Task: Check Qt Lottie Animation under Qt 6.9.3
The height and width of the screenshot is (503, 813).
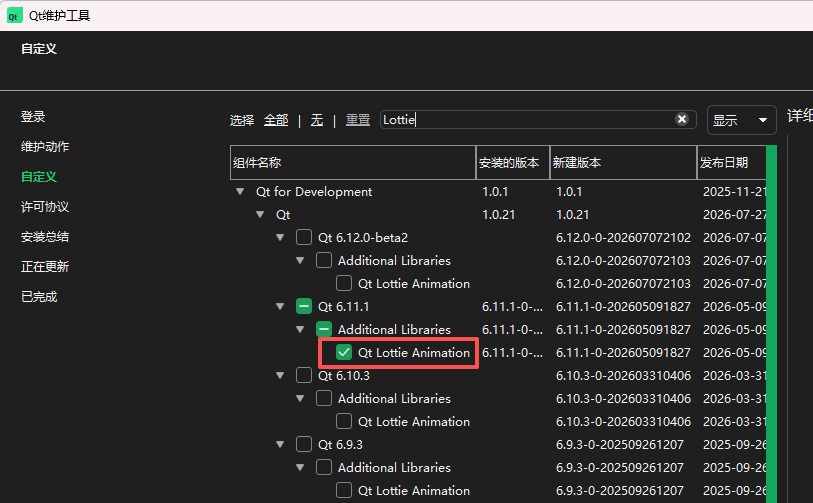Action: (x=344, y=490)
